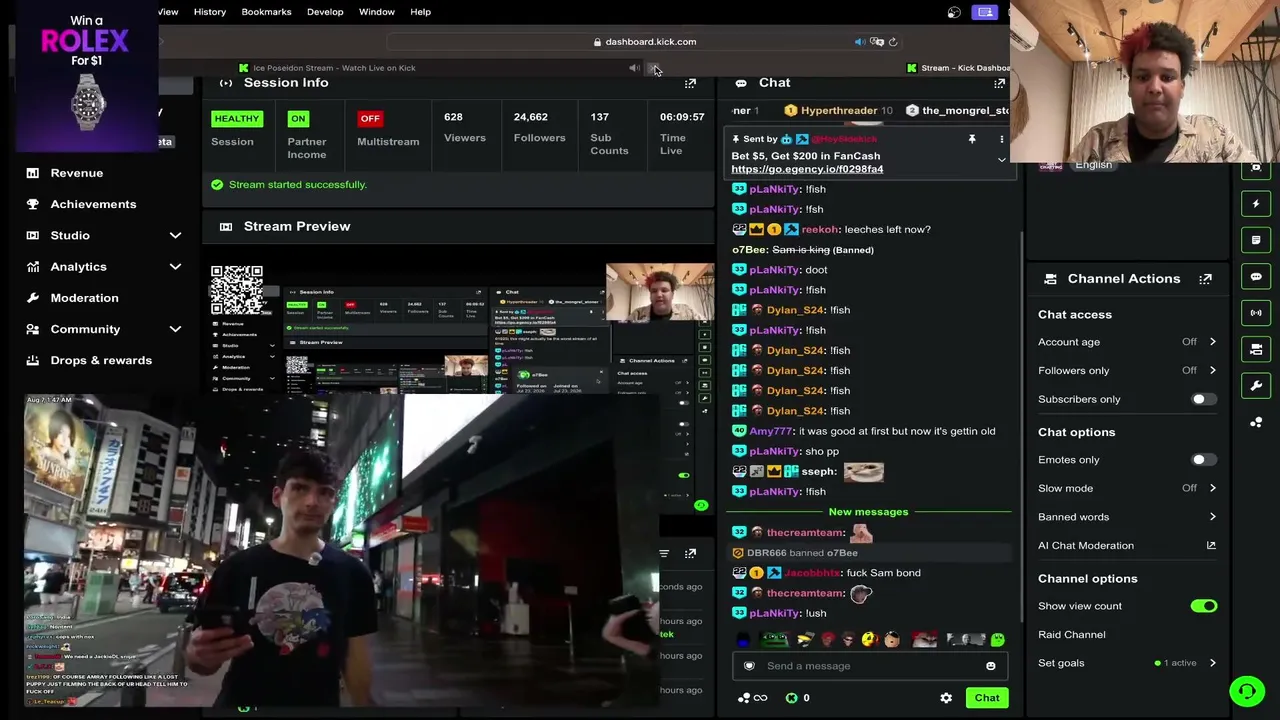Open Account age settings
The image size is (1280, 720).
pos(1127,342)
